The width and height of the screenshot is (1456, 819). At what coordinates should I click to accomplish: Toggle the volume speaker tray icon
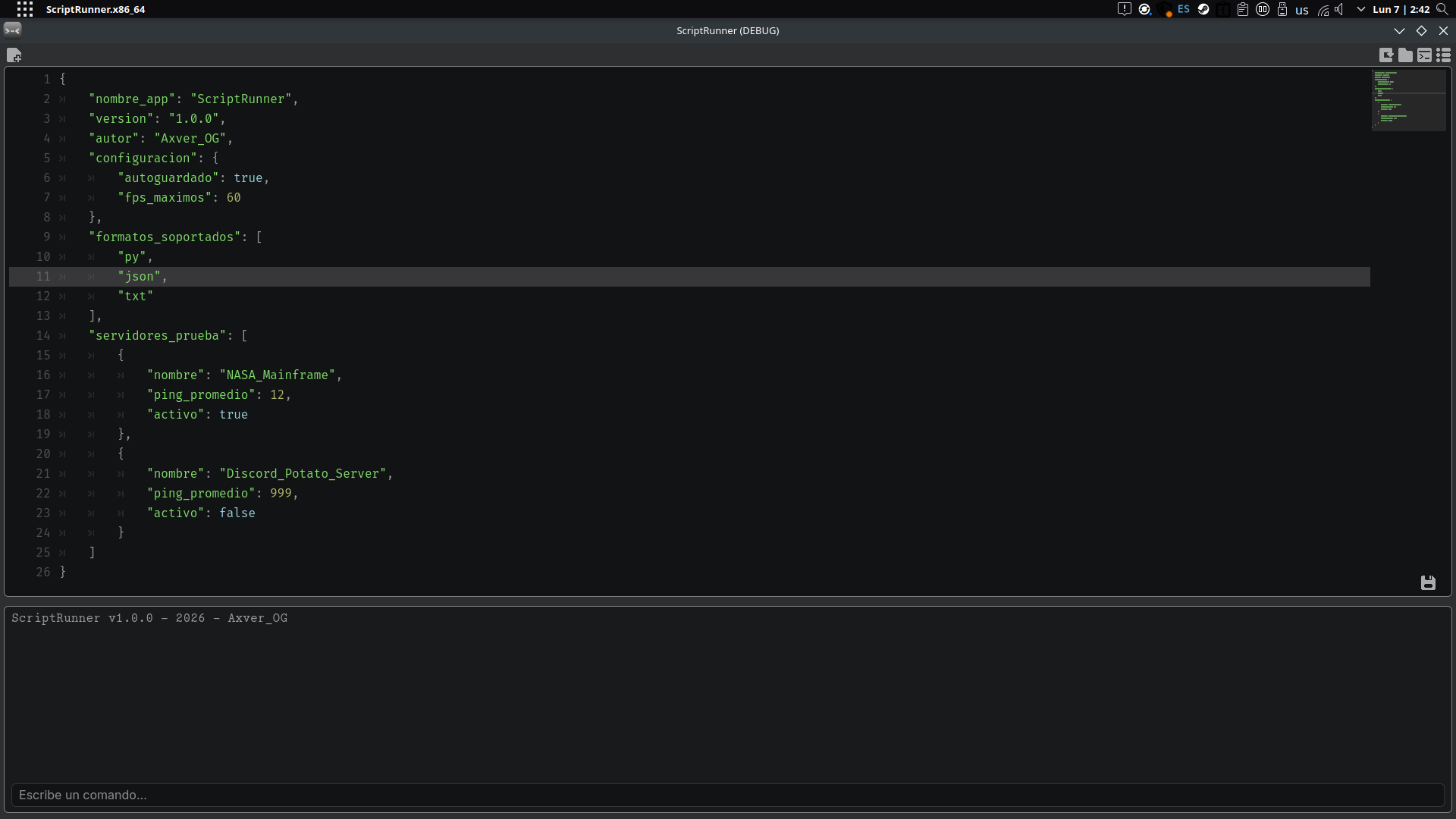click(x=1340, y=10)
